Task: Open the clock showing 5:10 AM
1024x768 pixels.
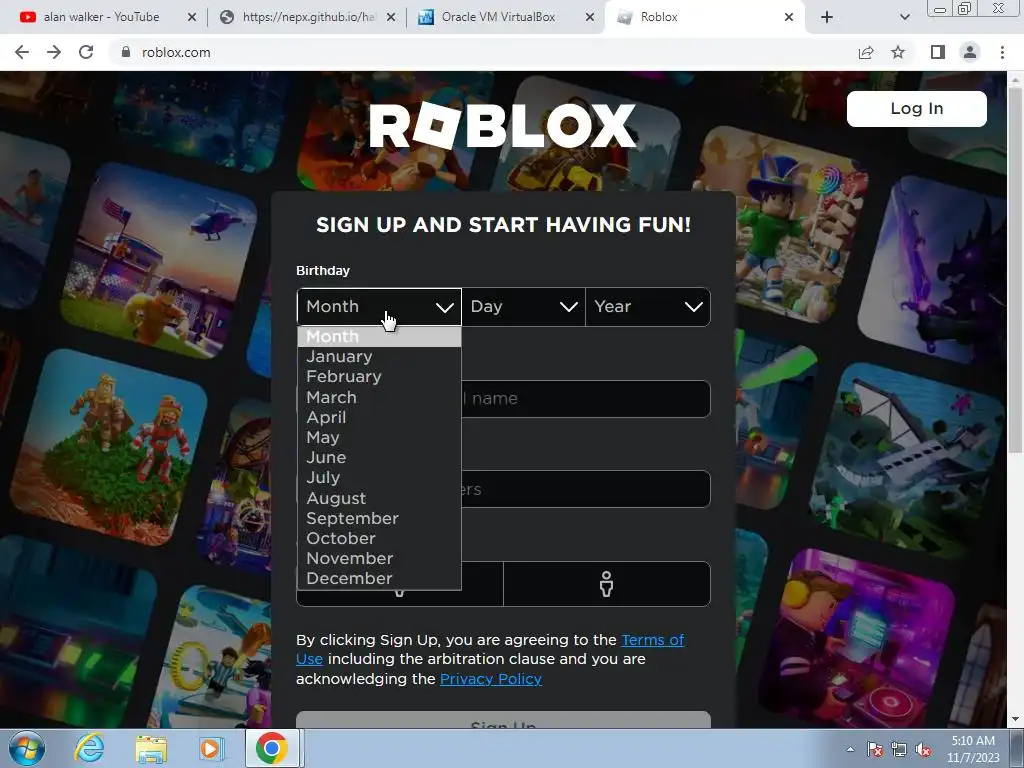Action: [973, 749]
